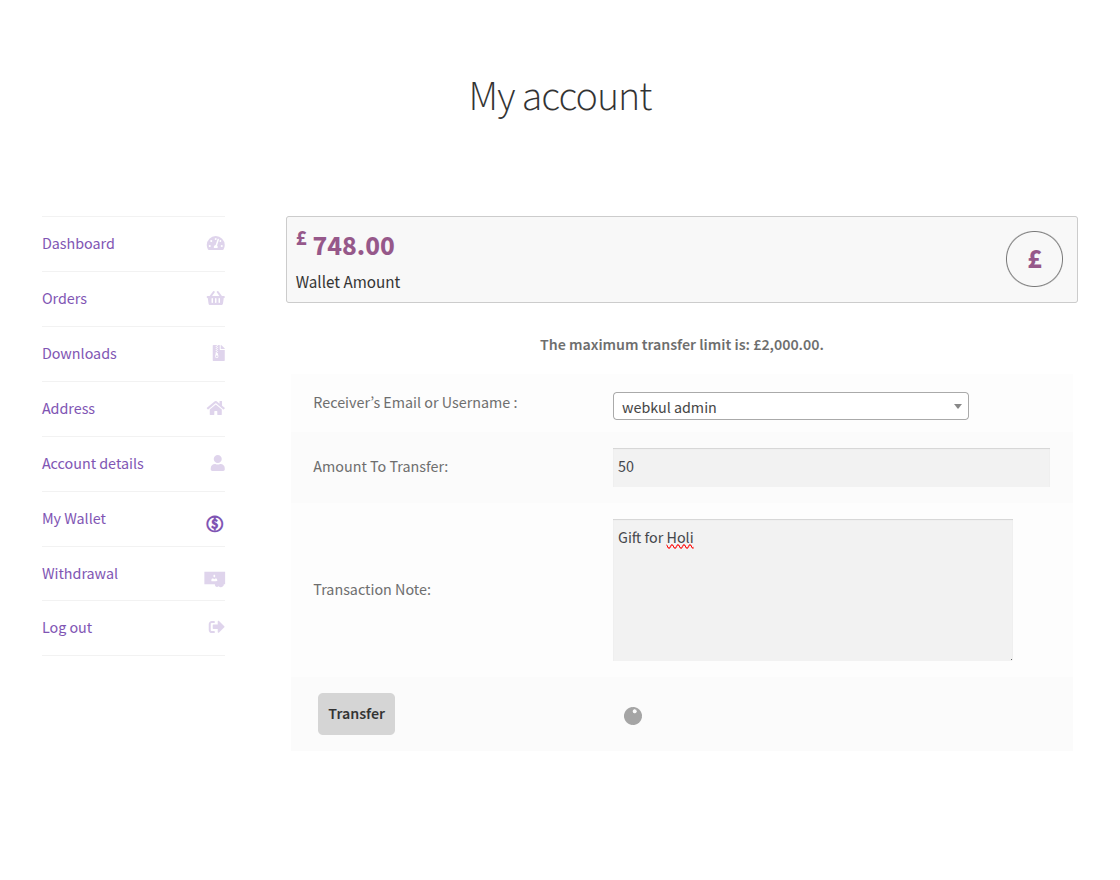
Task: Open the Account details page link
Action: click(92, 463)
